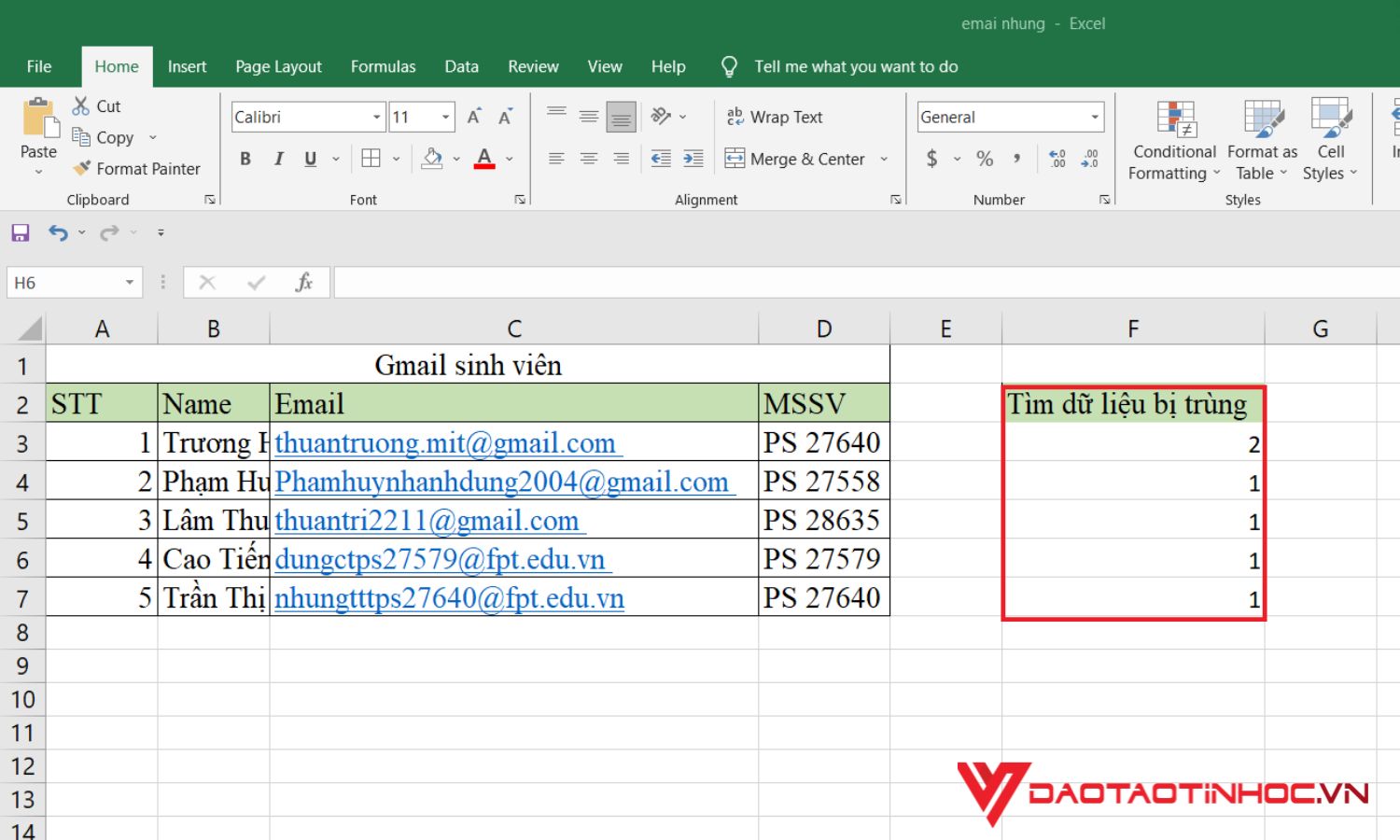Open email link thuantruong.mit@gmail.com
Viewport: 1400px width, 840px height.
448,442
